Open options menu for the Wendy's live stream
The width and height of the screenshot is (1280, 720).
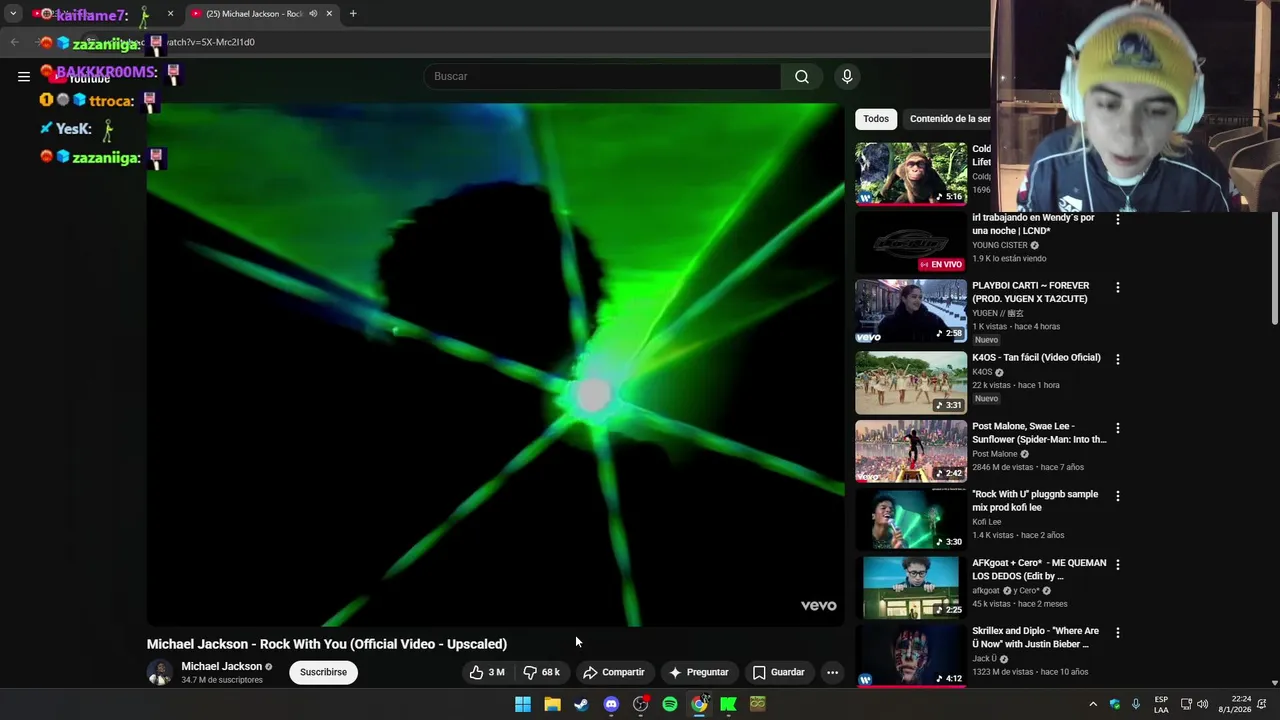click(1118, 219)
